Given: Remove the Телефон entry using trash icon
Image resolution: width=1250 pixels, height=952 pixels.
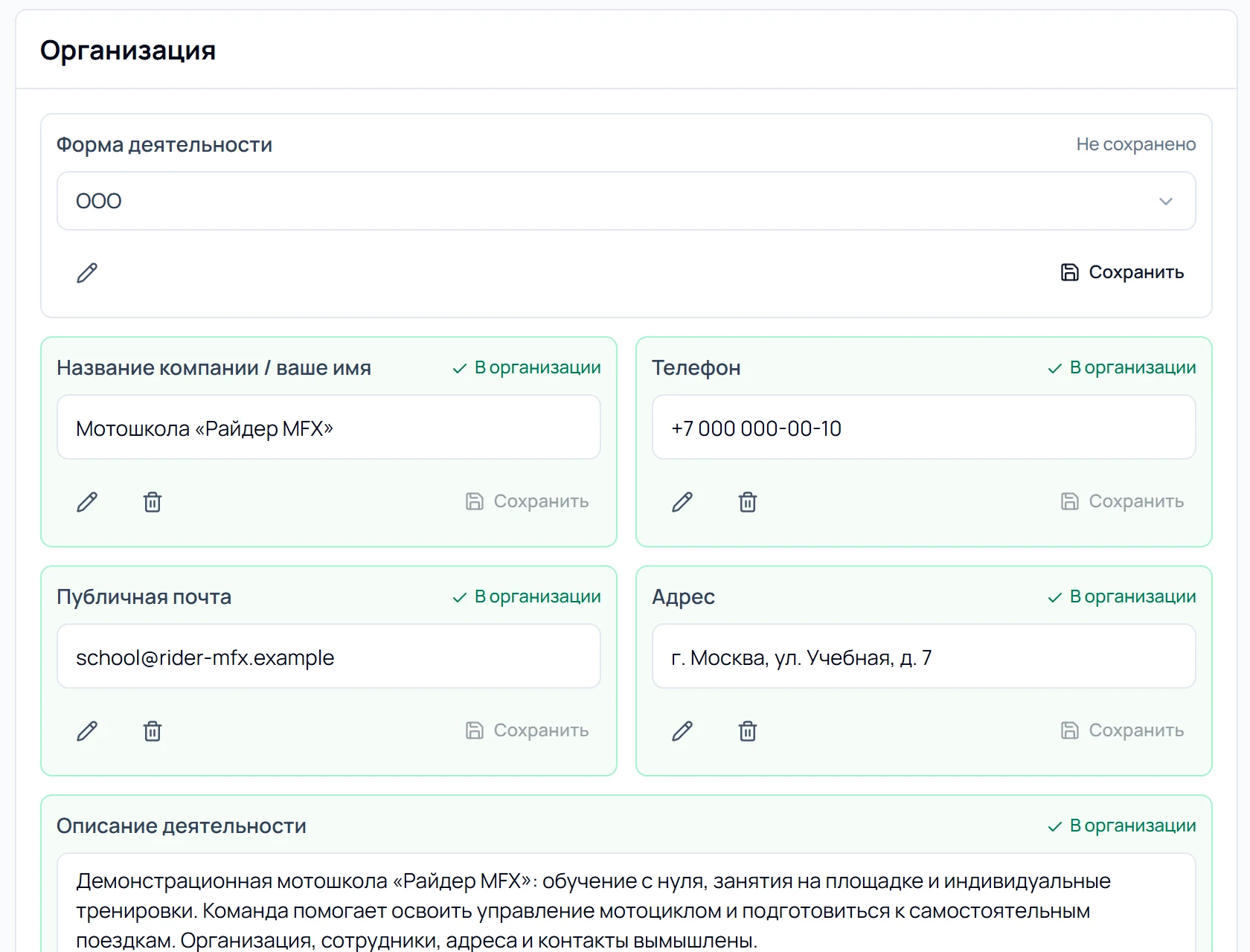Looking at the screenshot, I should (x=748, y=502).
